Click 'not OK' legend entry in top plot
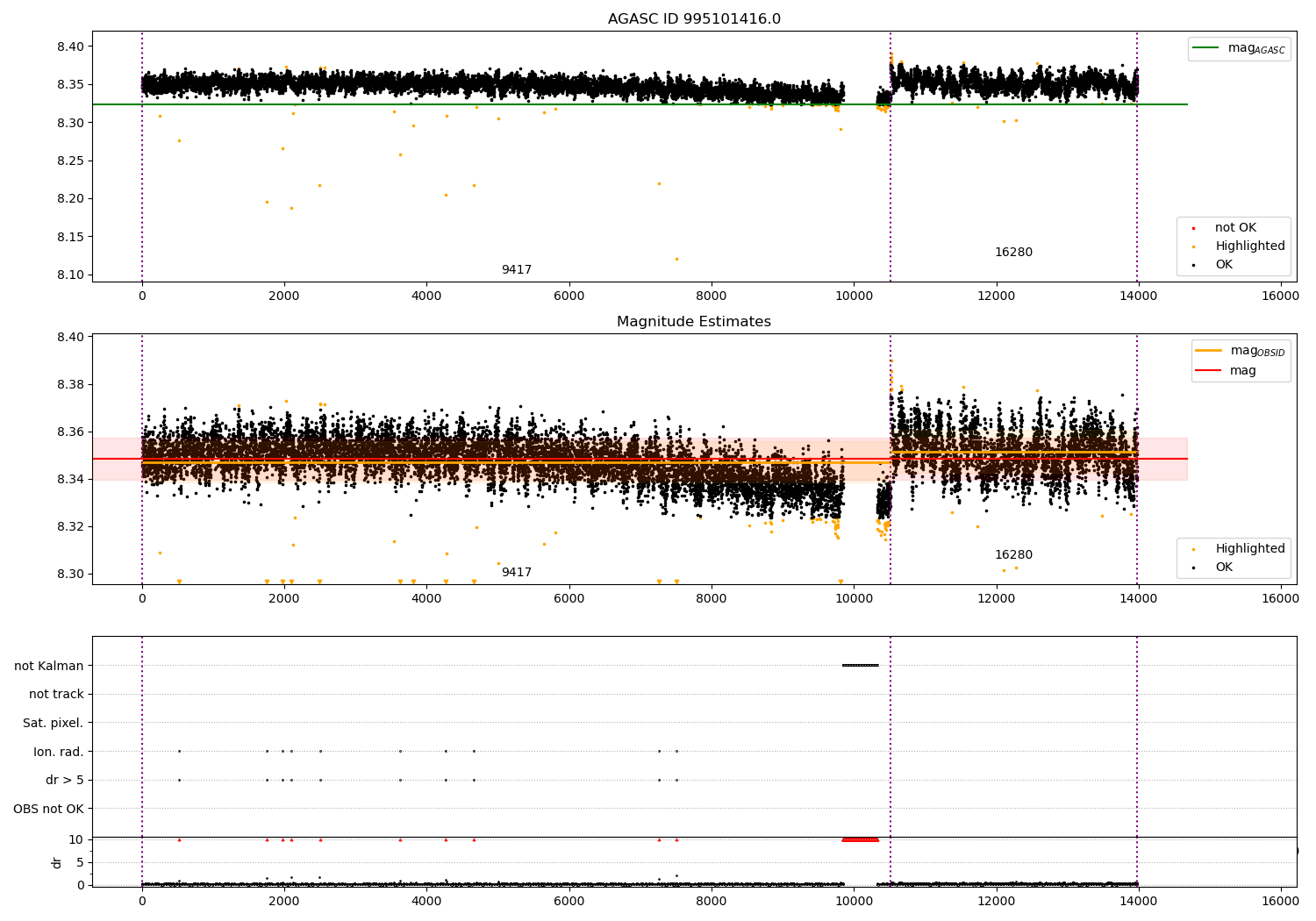1316x921 pixels. tap(1235, 228)
